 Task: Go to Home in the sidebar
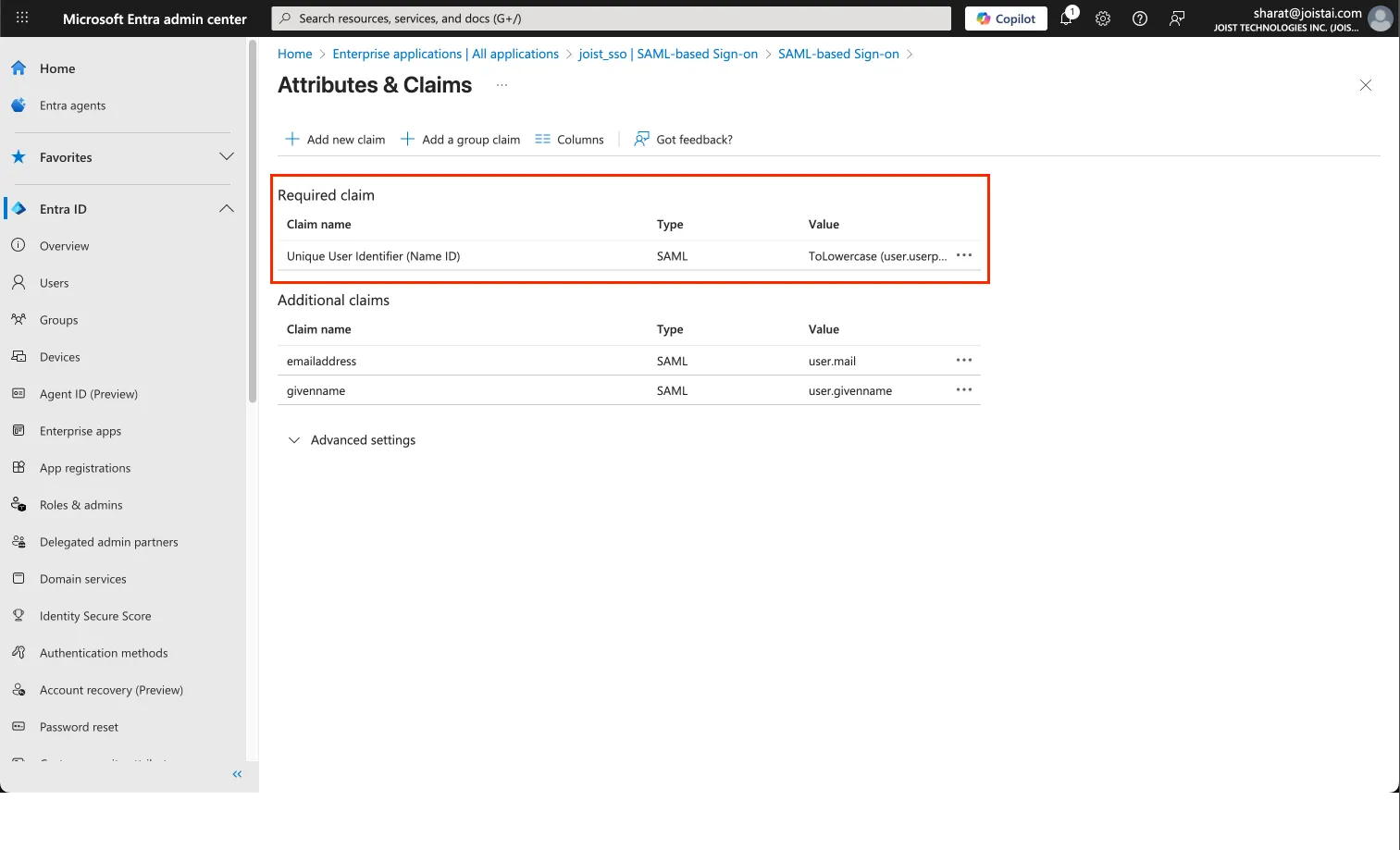[57, 68]
